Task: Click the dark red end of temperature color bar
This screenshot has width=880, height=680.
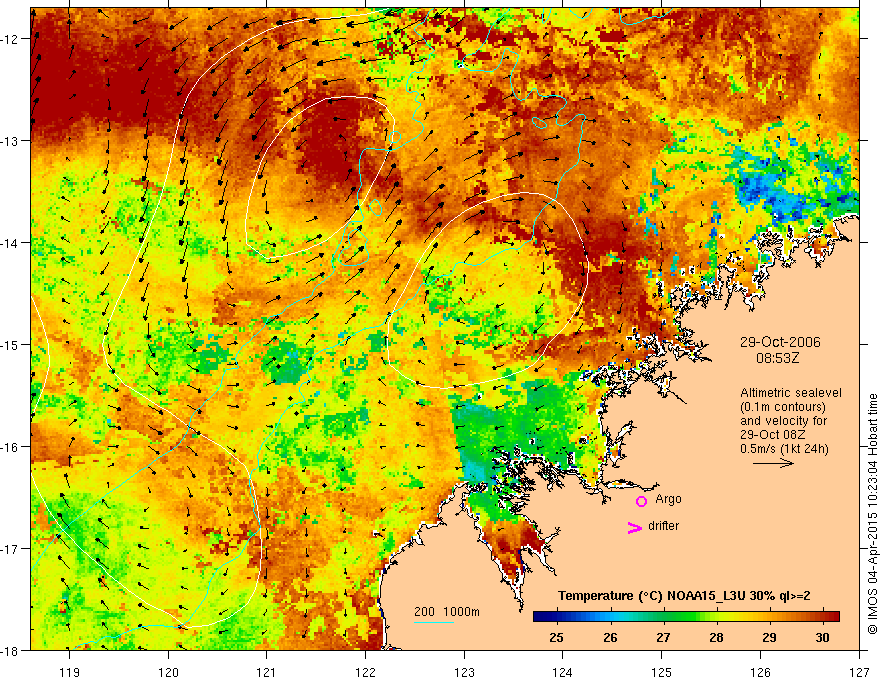Action: [834, 617]
